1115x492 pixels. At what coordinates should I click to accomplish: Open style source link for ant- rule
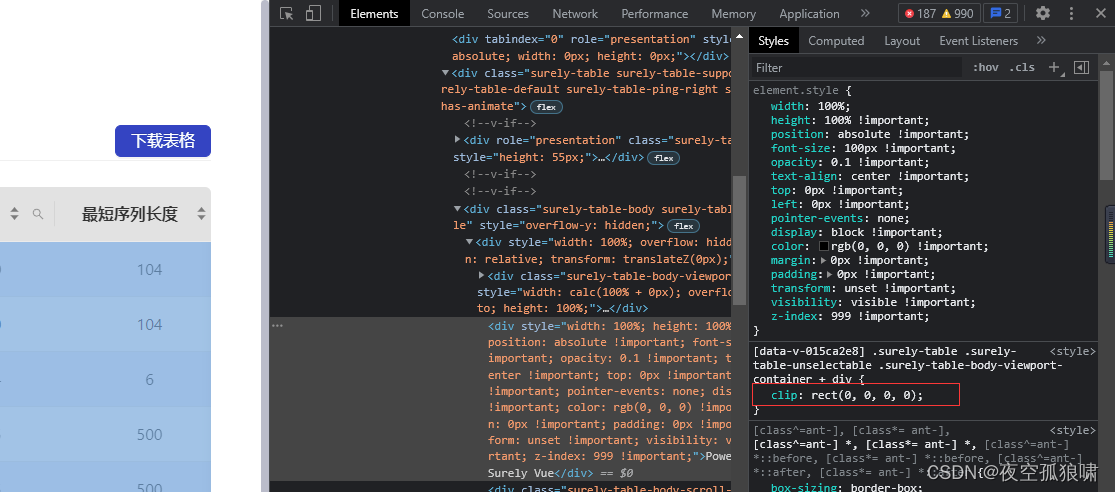pyautogui.click(x=1074, y=430)
